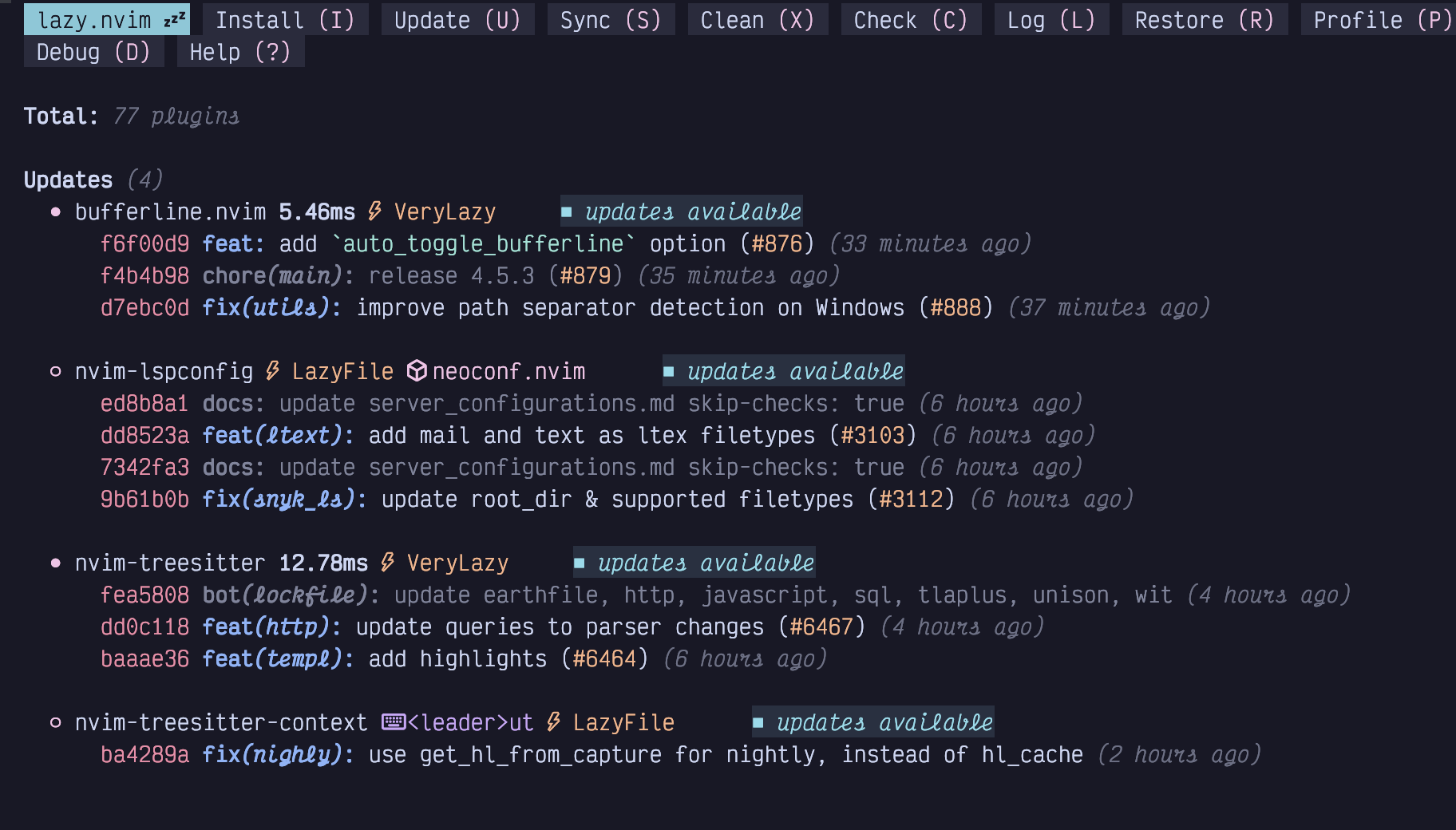
Task: Open issue reference #879
Action: [585, 275]
